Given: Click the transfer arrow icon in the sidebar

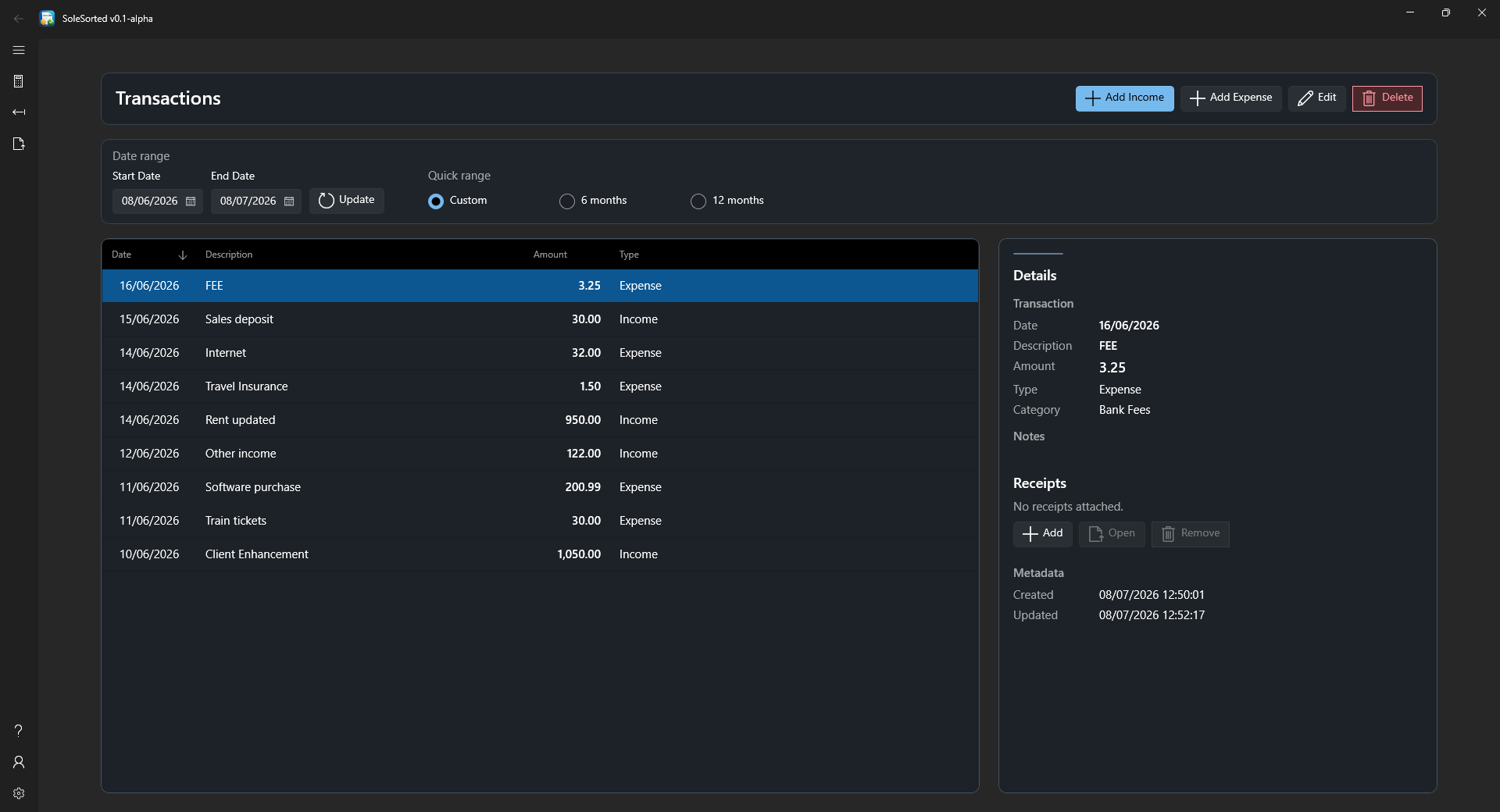Looking at the screenshot, I should click(19, 112).
